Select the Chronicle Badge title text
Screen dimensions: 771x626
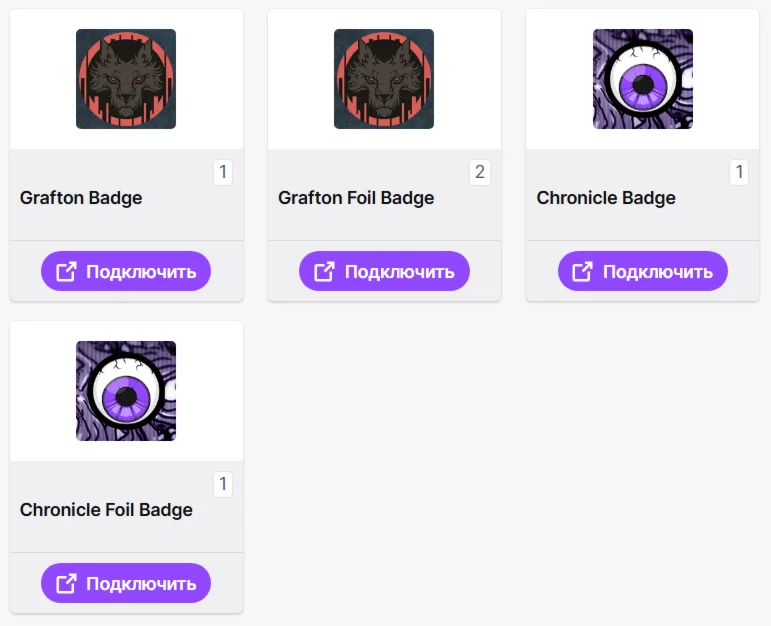606,198
